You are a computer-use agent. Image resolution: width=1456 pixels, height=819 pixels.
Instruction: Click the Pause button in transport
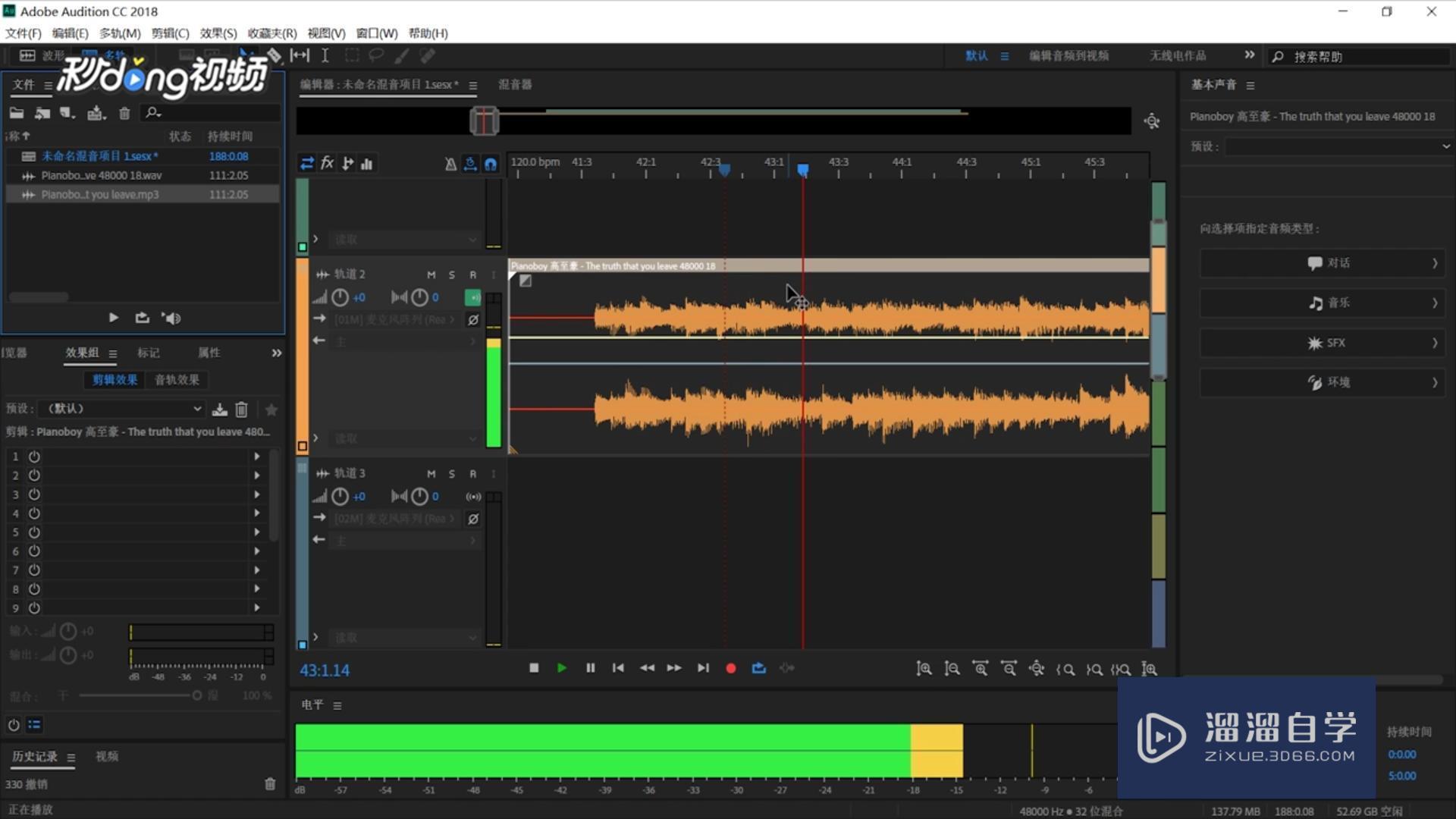(x=590, y=668)
